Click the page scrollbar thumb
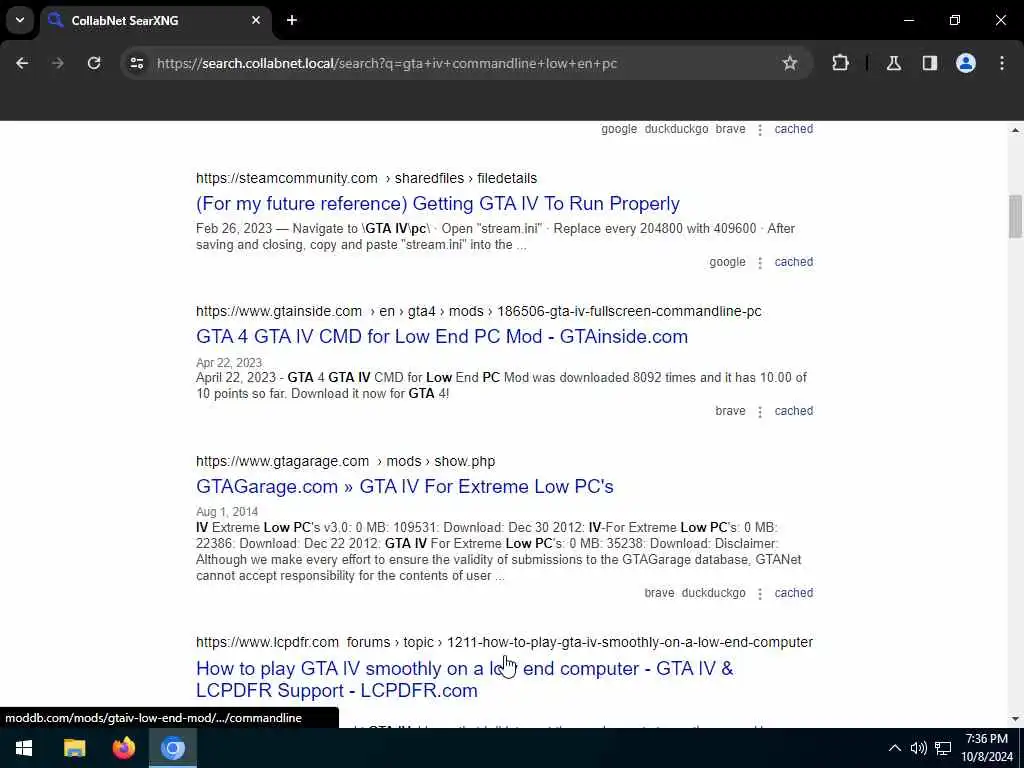 (1015, 216)
